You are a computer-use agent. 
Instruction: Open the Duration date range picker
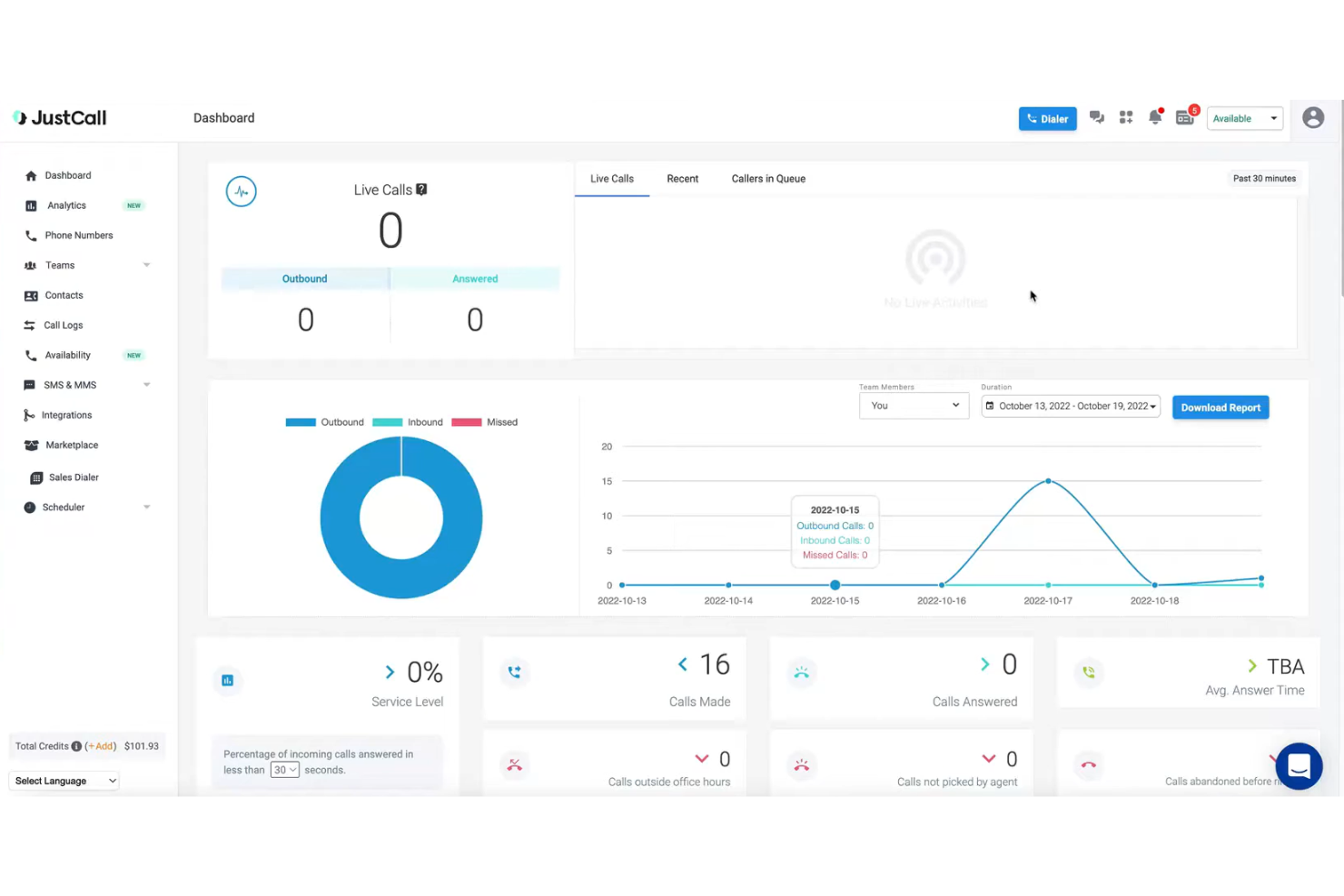pyautogui.click(x=1071, y=406)
